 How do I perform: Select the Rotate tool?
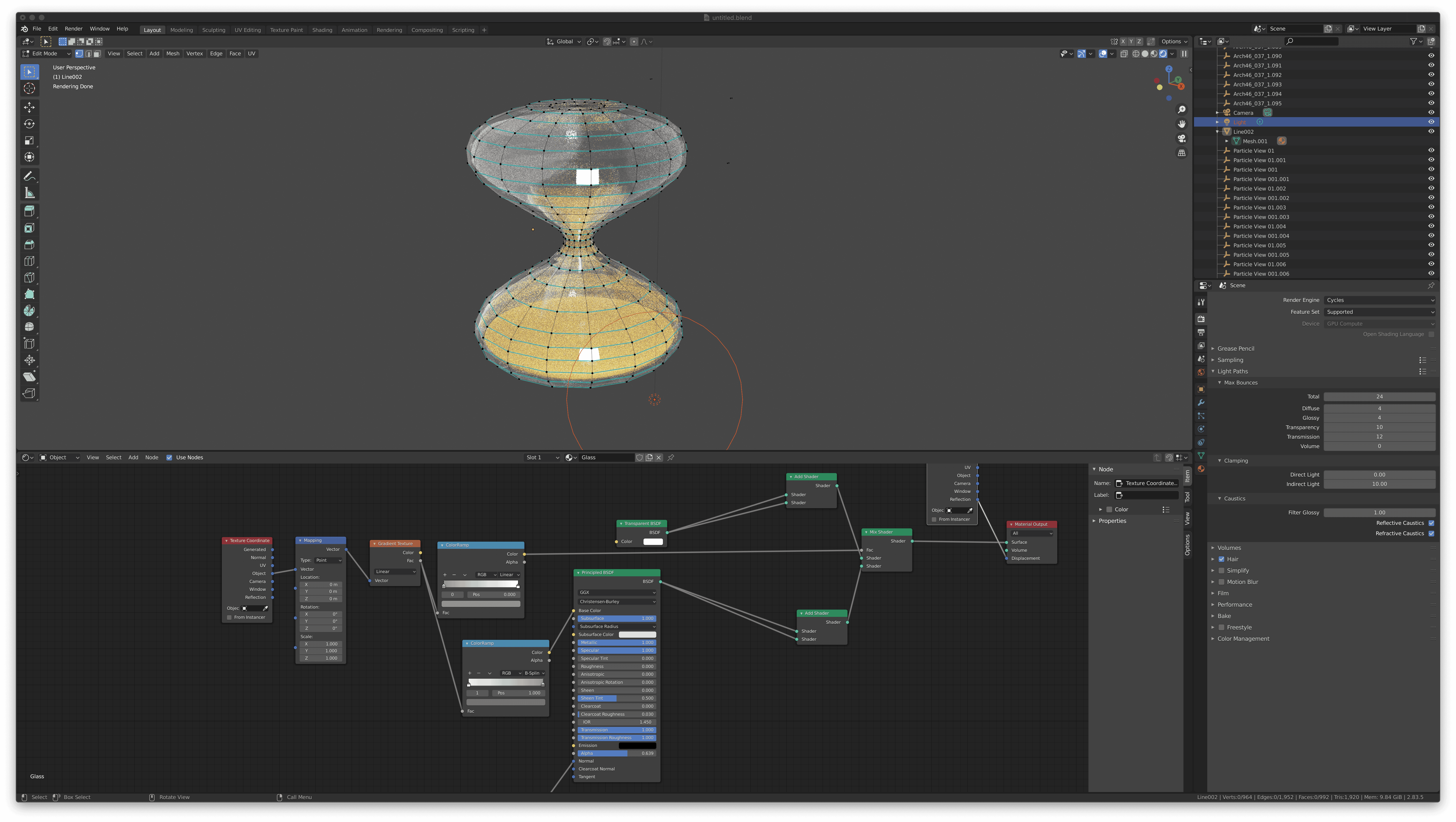coord(29,124)
